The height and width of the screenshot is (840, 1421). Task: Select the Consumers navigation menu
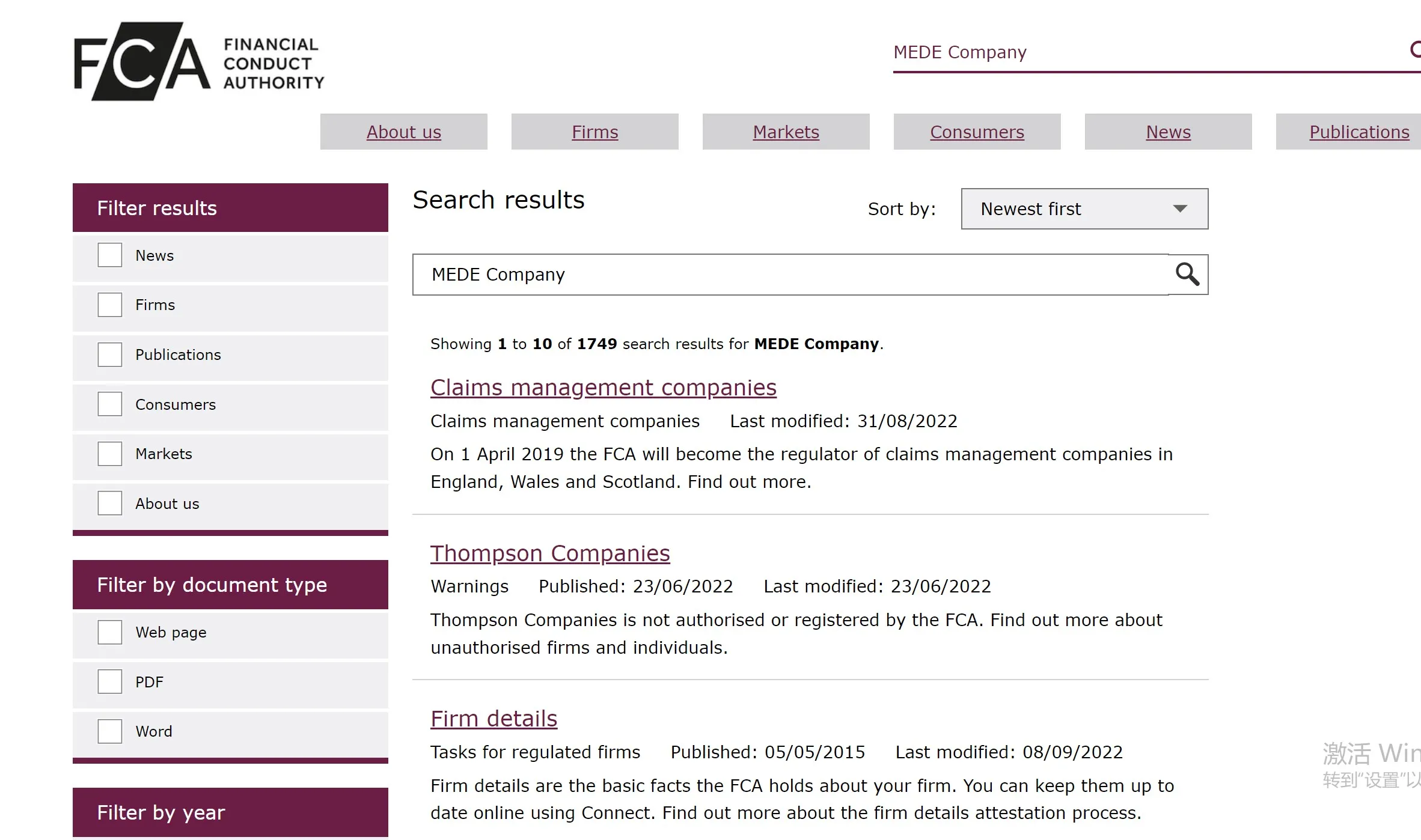pos(977,132)
